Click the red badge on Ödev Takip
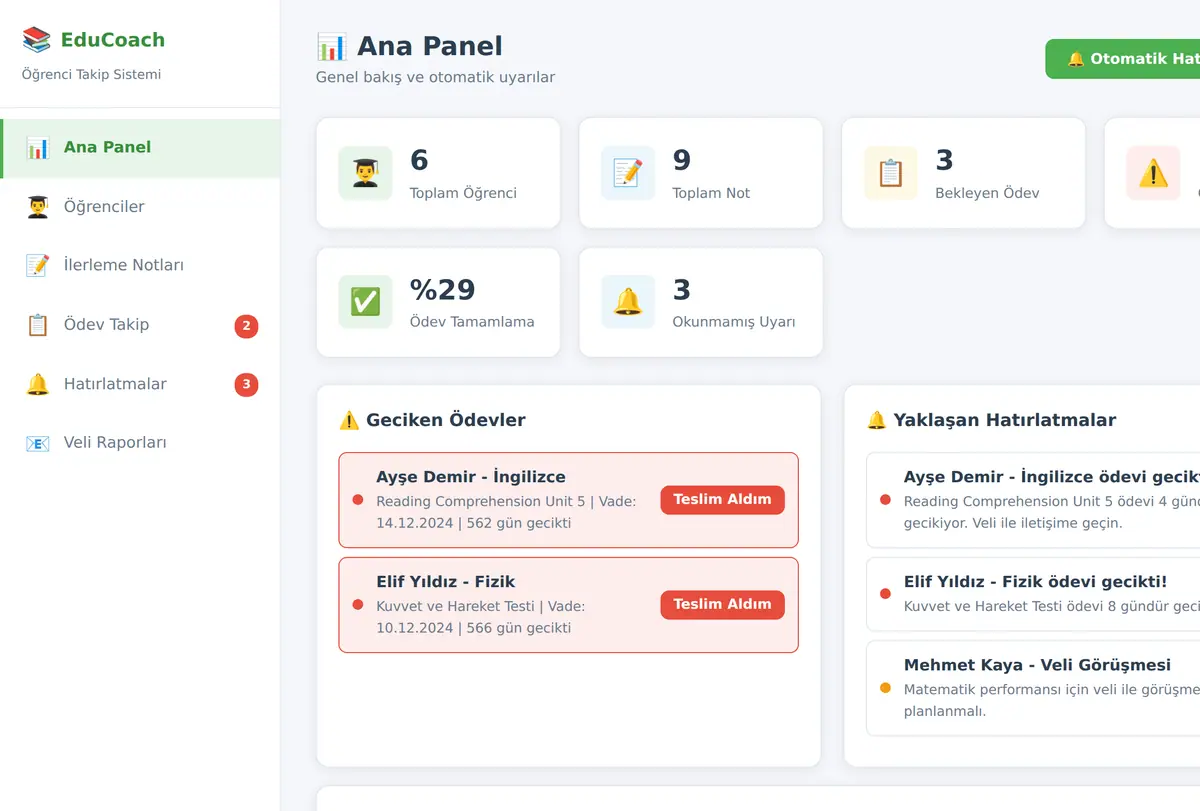 247,326
